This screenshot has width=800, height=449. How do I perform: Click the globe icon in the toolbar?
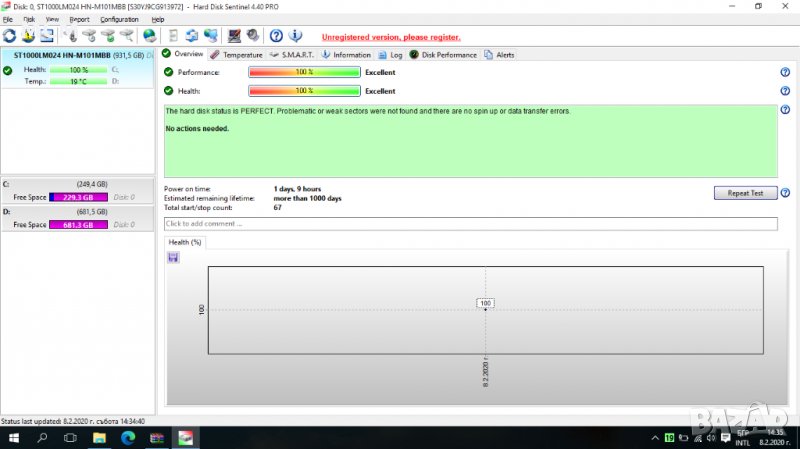click(x=149, y=36)
